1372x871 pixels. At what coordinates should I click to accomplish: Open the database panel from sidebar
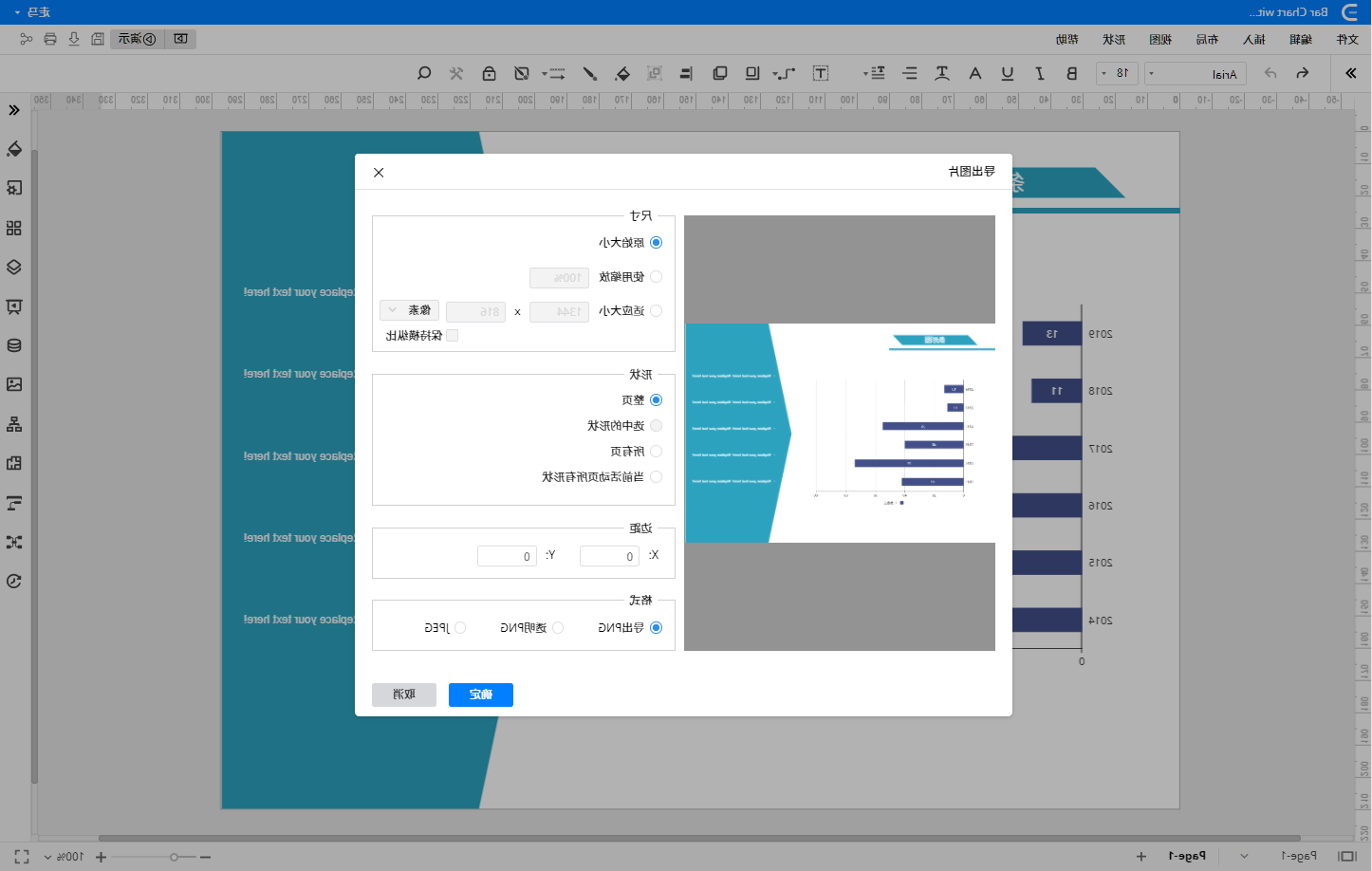pos(14,345)
